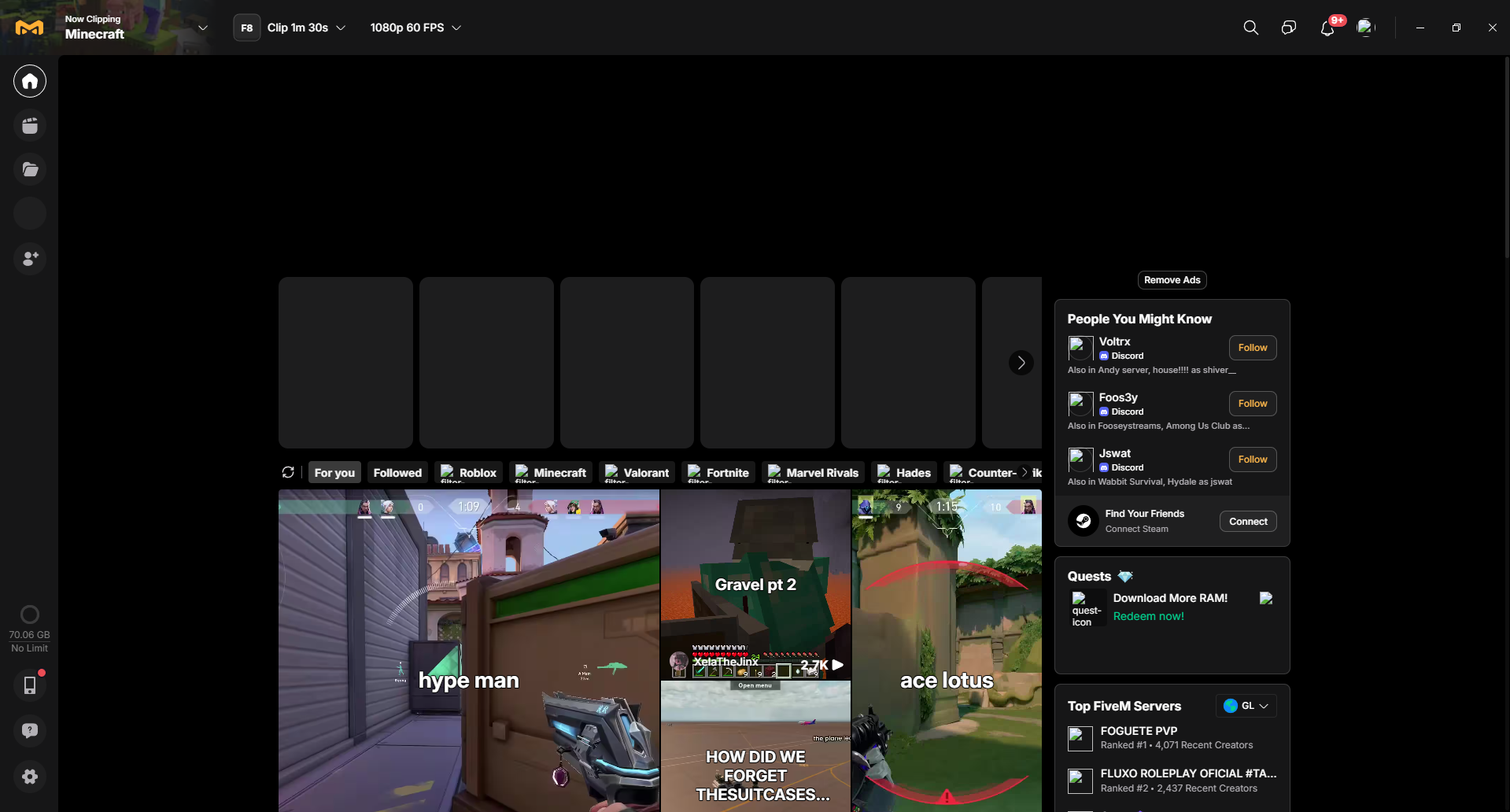Screen dimensions: 1510x812
Task: Click the Remove Ads button
Action: 1172,280
